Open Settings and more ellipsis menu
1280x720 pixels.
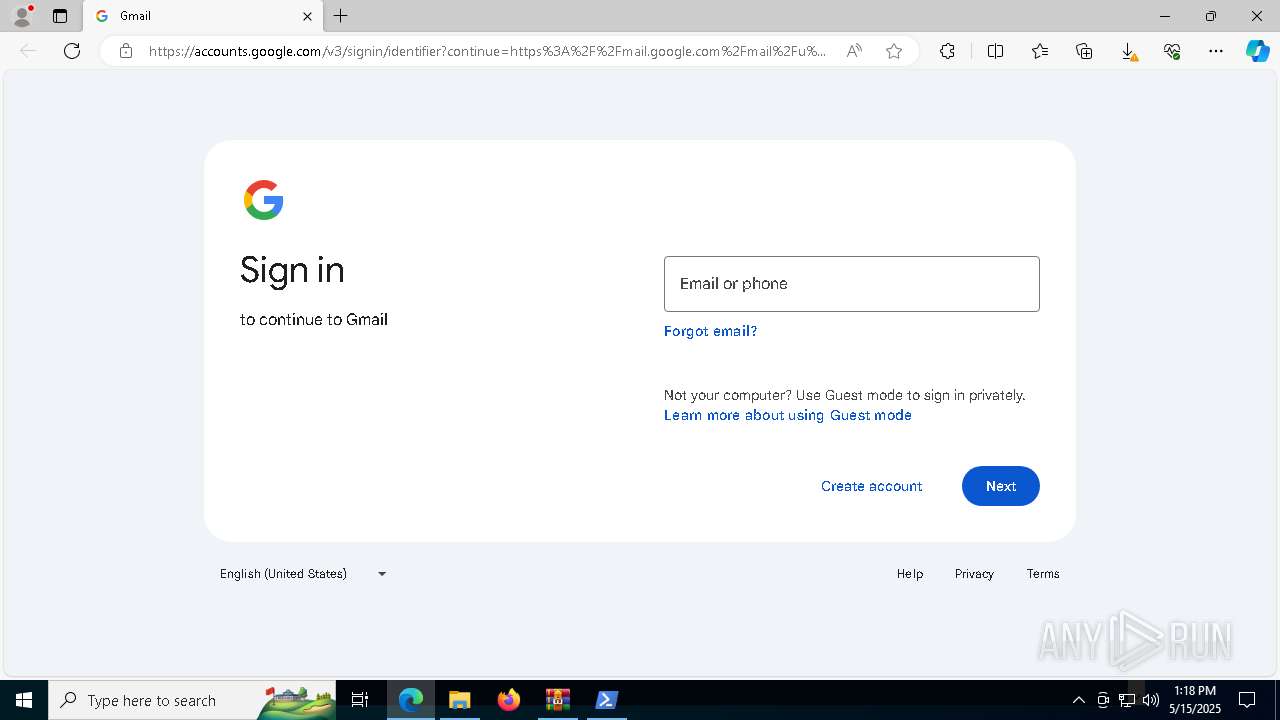coord(1216,51)
